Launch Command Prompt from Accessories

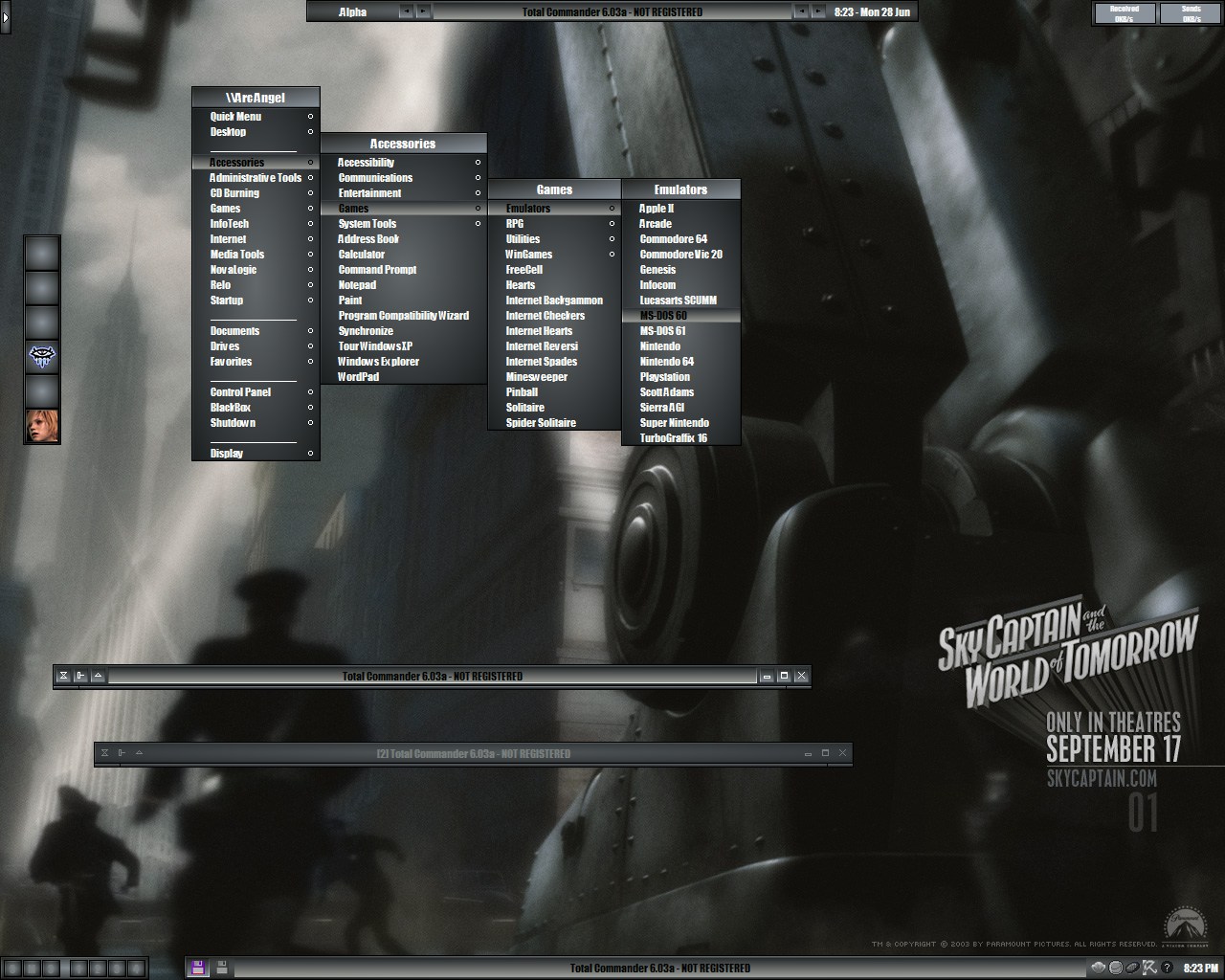tap(403, 270)
